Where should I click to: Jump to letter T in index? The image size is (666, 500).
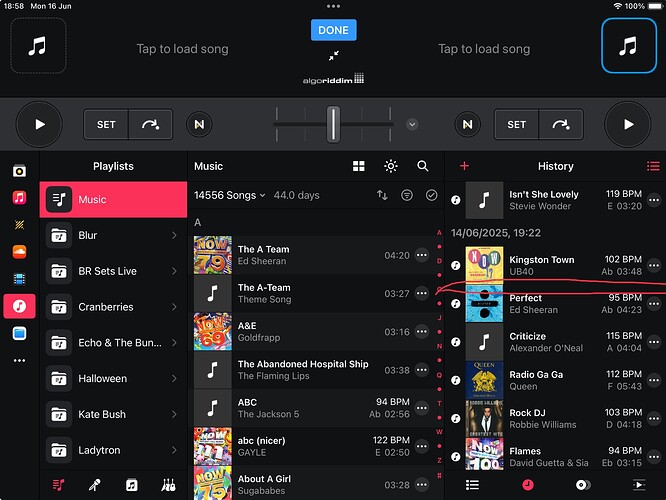tap(439, 403)
